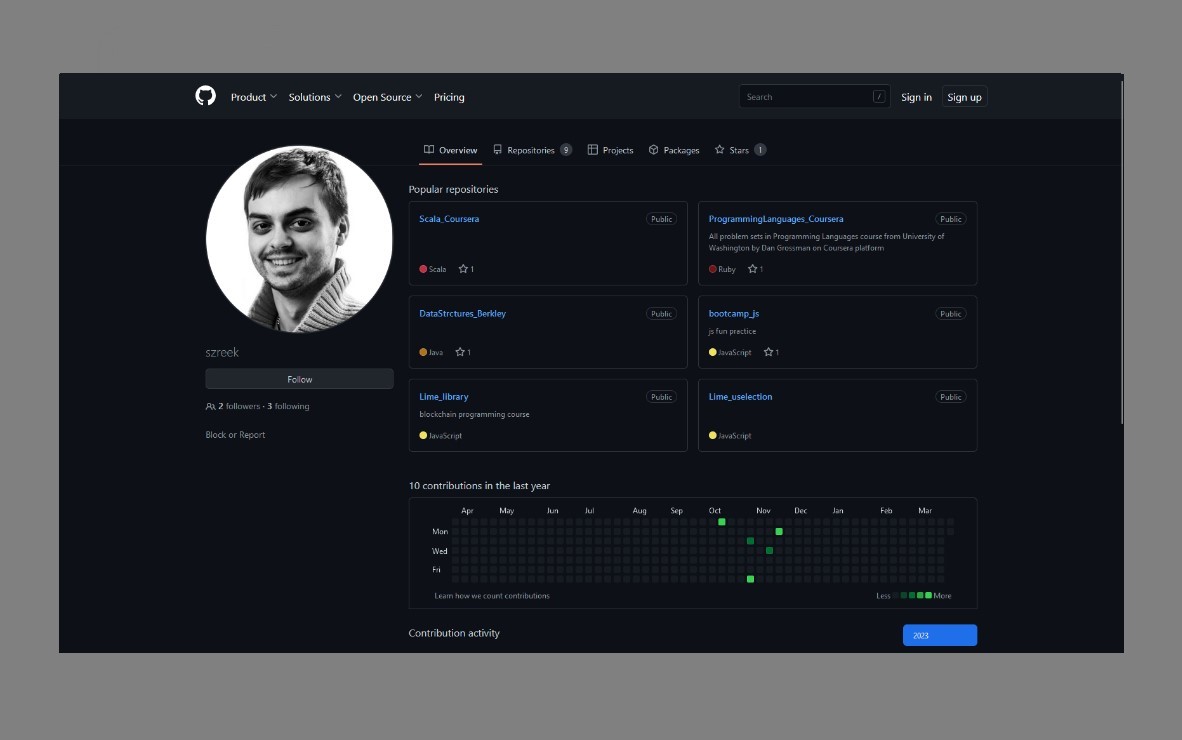Expand the Solutions dropdown menu

(315, 97)
